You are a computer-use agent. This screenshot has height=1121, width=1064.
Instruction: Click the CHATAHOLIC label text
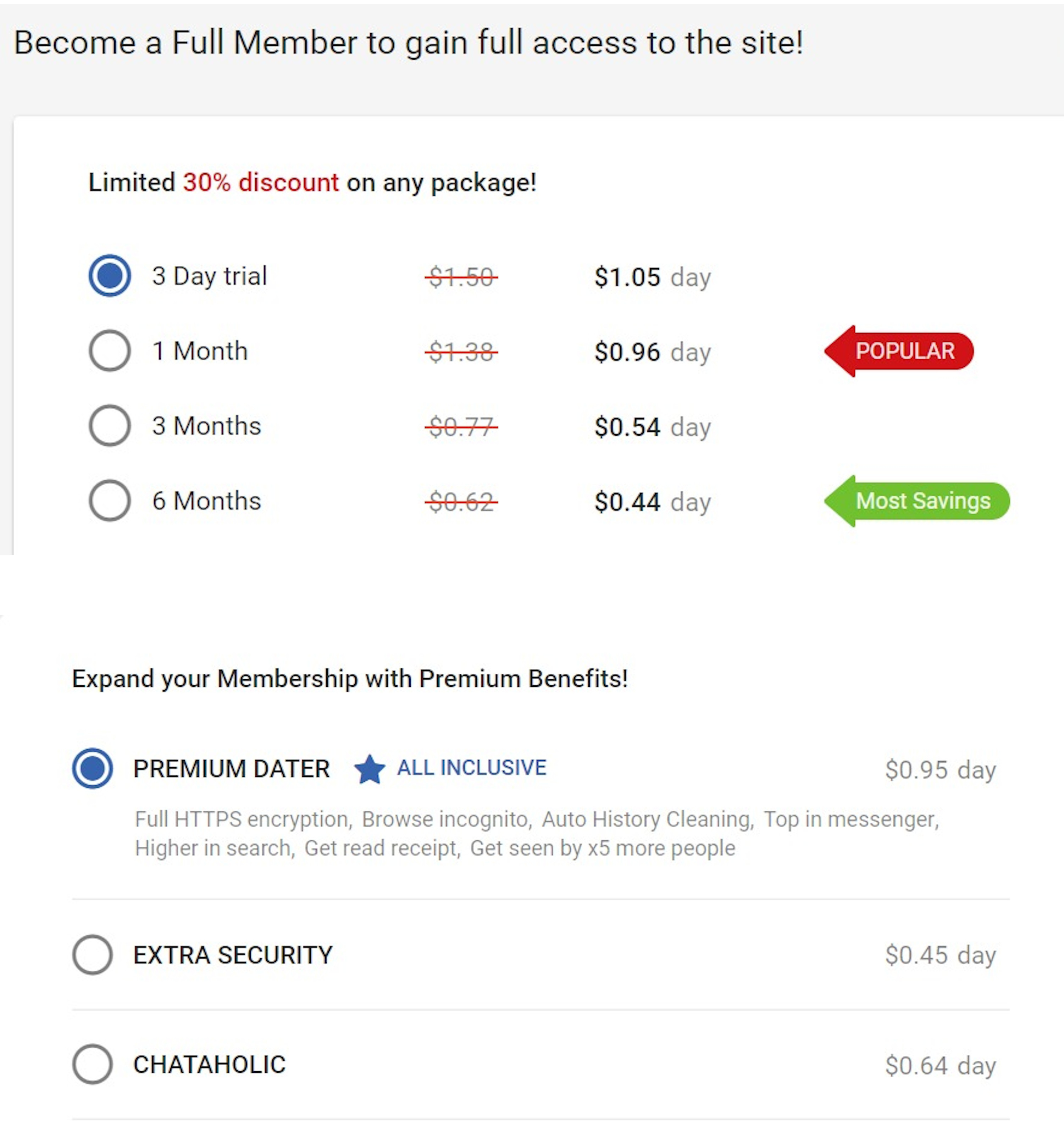(x=209, y=1065)
